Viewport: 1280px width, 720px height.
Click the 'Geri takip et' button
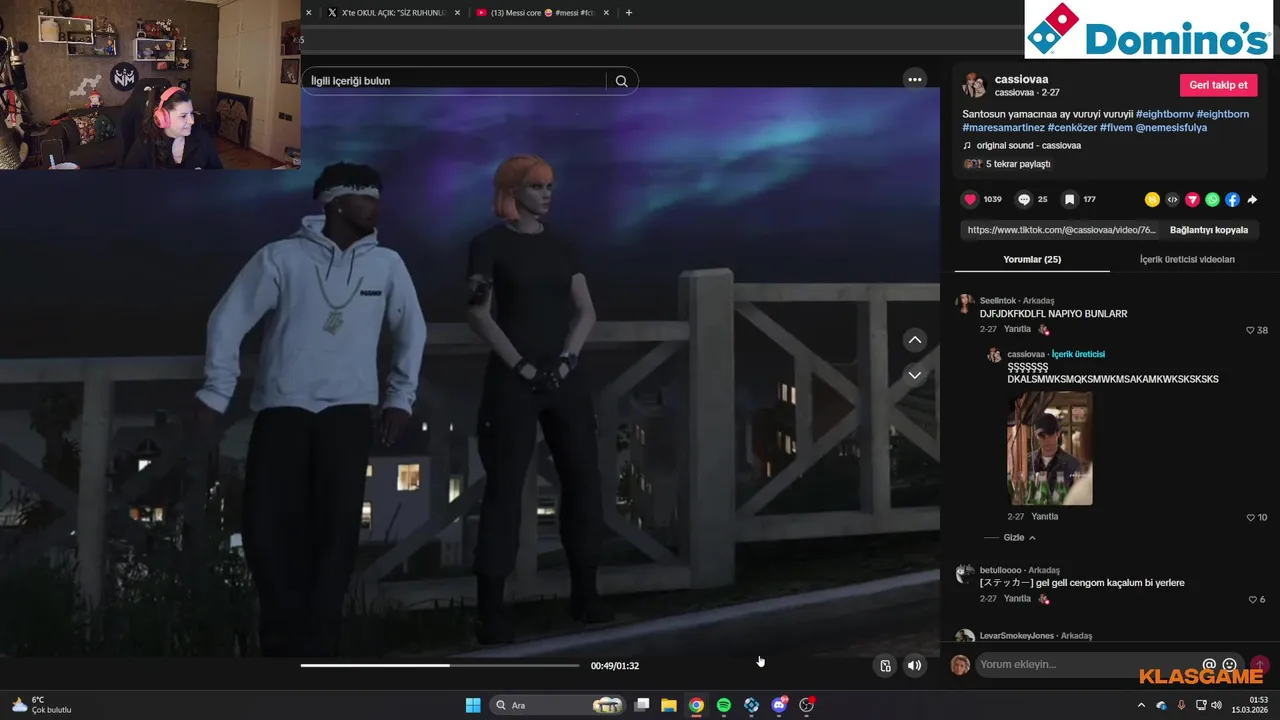pos(1218,85)
